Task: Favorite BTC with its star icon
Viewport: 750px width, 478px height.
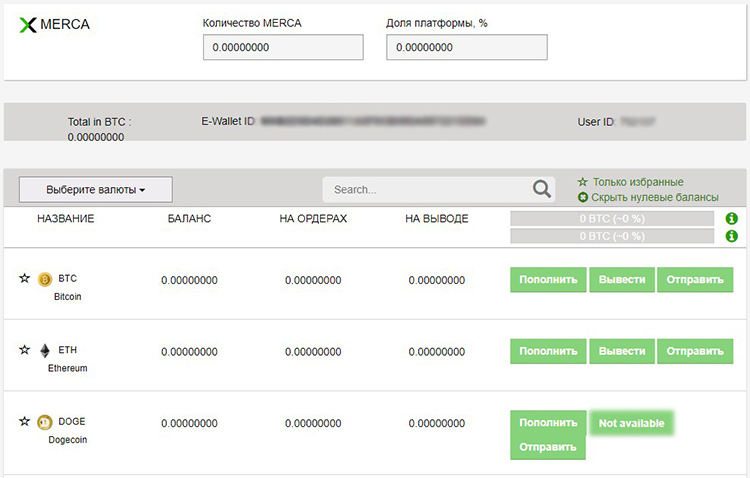Action: coord(24,278)
